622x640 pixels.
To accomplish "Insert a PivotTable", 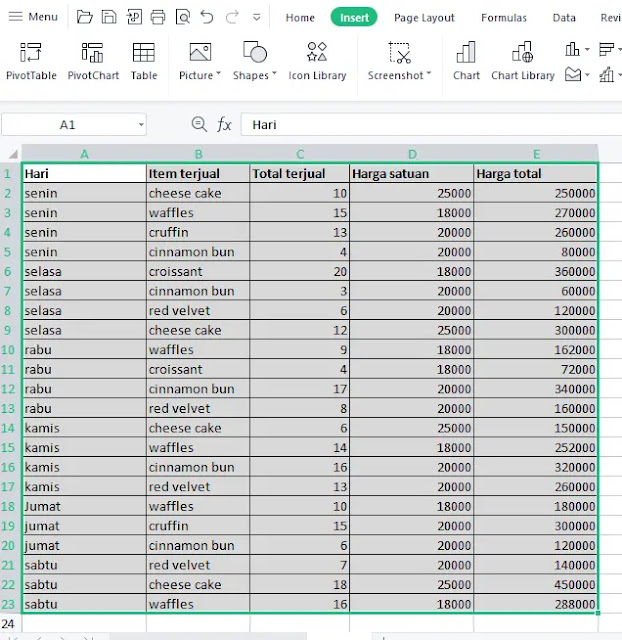I will coord(31,62).
